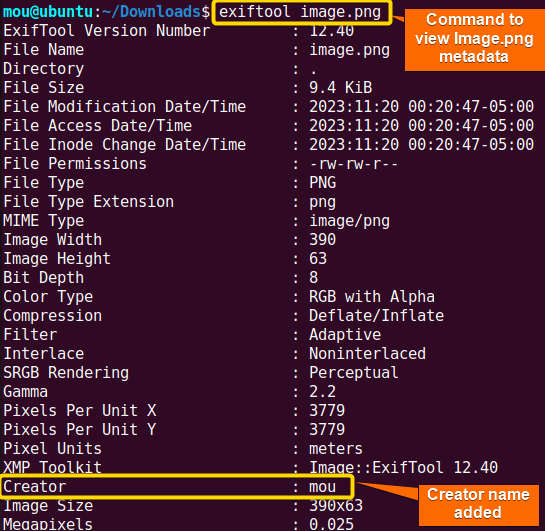The width and height of the screenshot is (545, 531).
Task: Click the Image Size value '390x63'
Action: point(336,506)
